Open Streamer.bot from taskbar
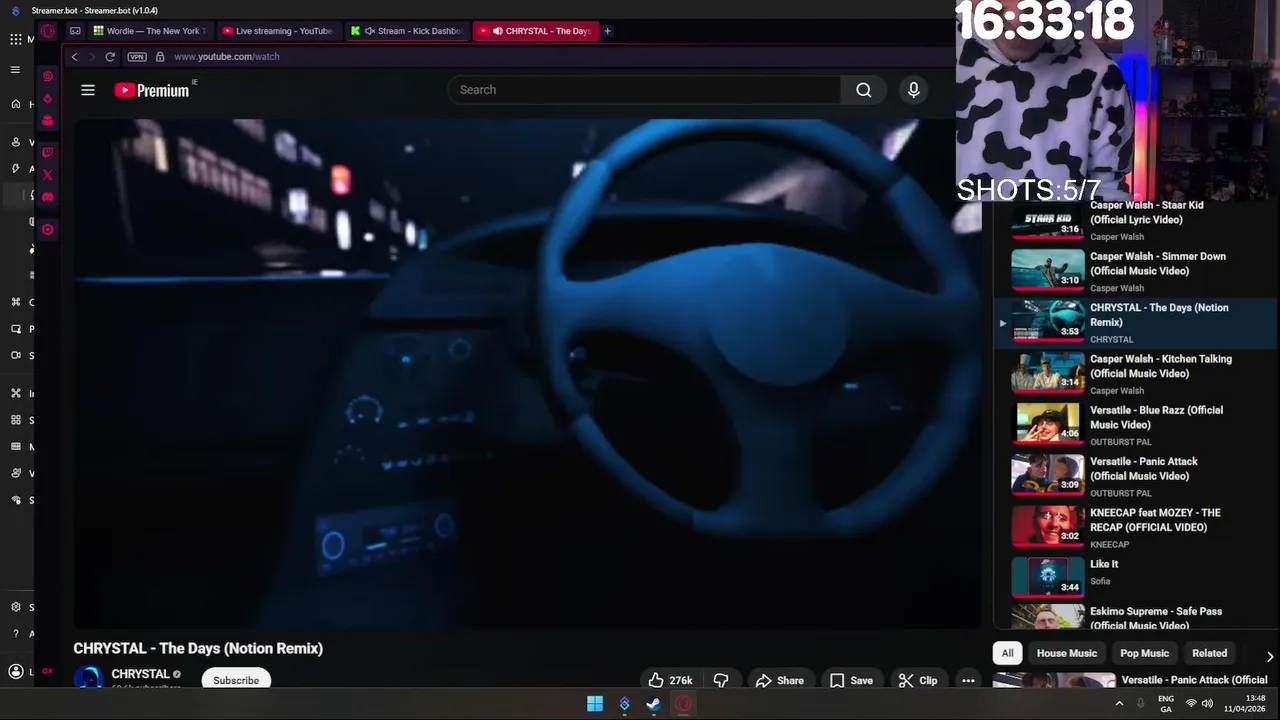This screenshot has height=720, width=1280. [625, 704]
